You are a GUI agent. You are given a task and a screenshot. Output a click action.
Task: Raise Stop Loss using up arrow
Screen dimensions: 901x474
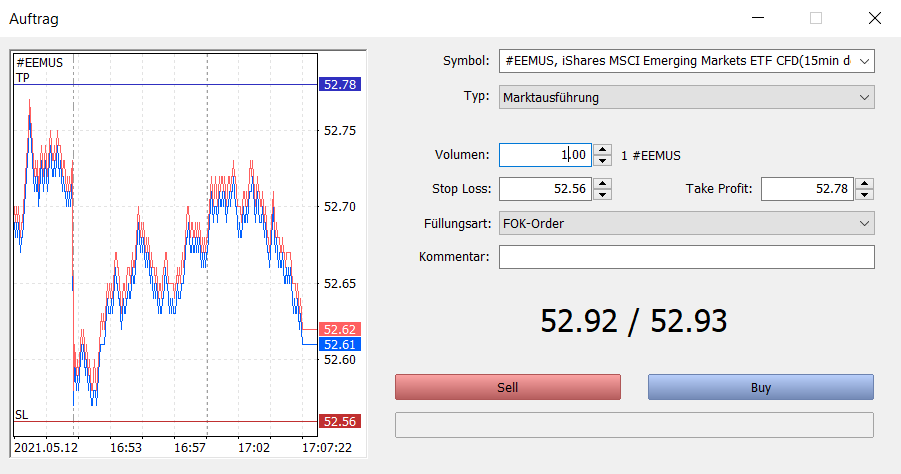click(602, 184)
